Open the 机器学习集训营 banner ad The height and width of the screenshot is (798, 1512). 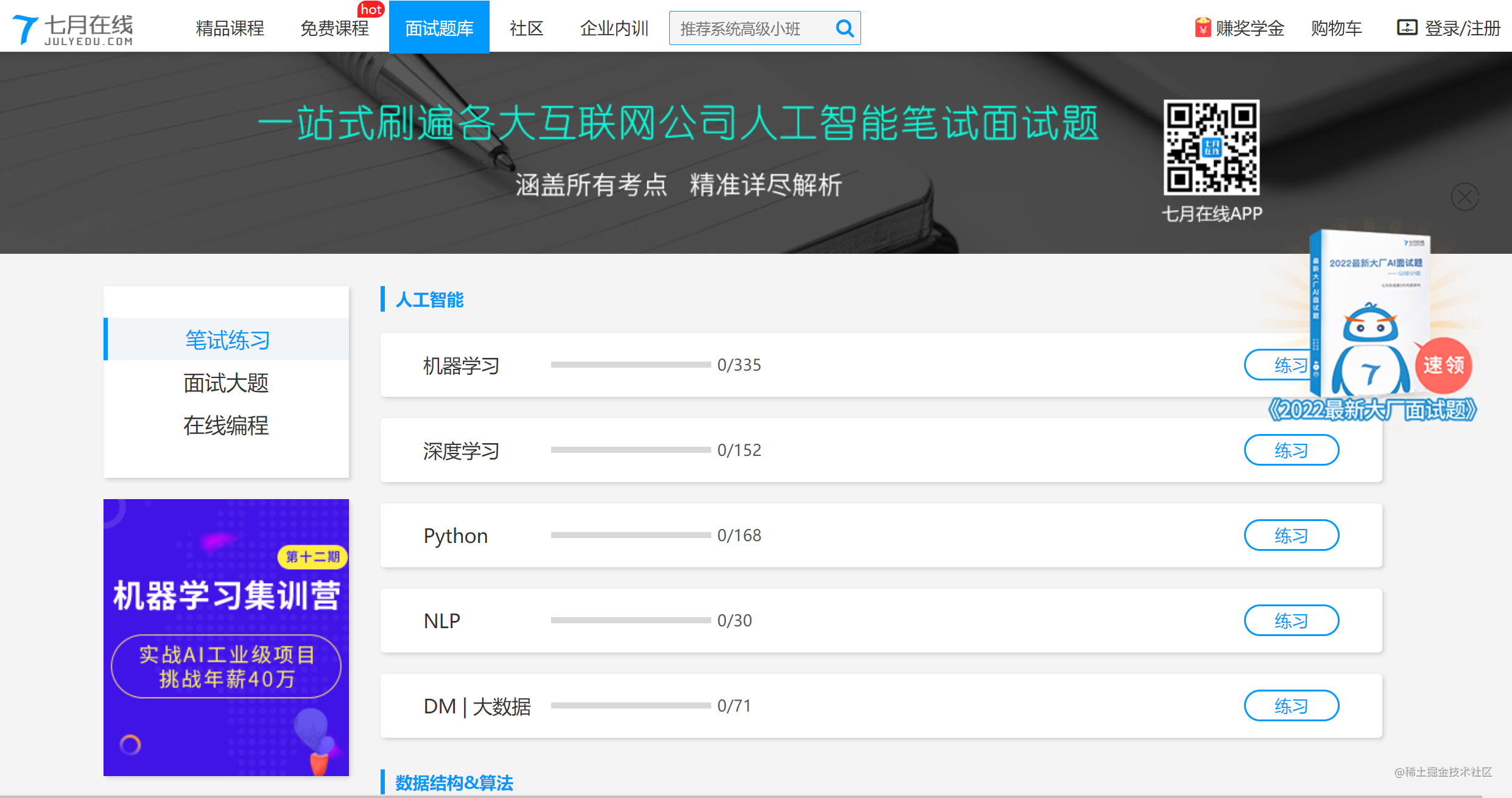(226, 637)
